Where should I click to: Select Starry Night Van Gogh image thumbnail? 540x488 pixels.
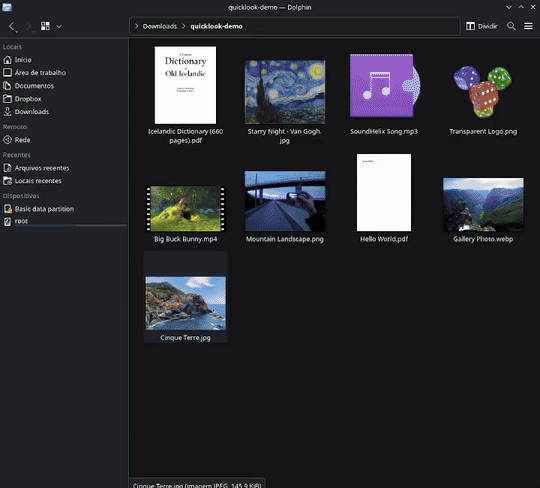pyautogui.click(x=285, y=92)
